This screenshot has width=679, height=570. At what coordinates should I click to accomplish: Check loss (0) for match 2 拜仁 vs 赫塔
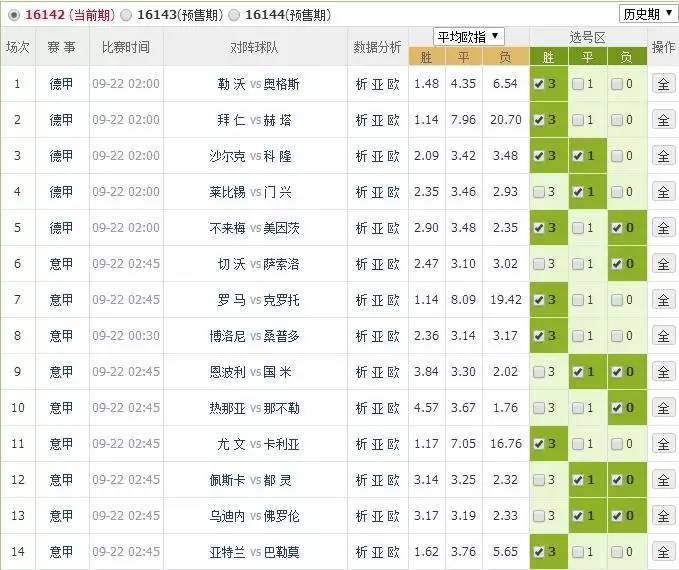click(617, 120)
